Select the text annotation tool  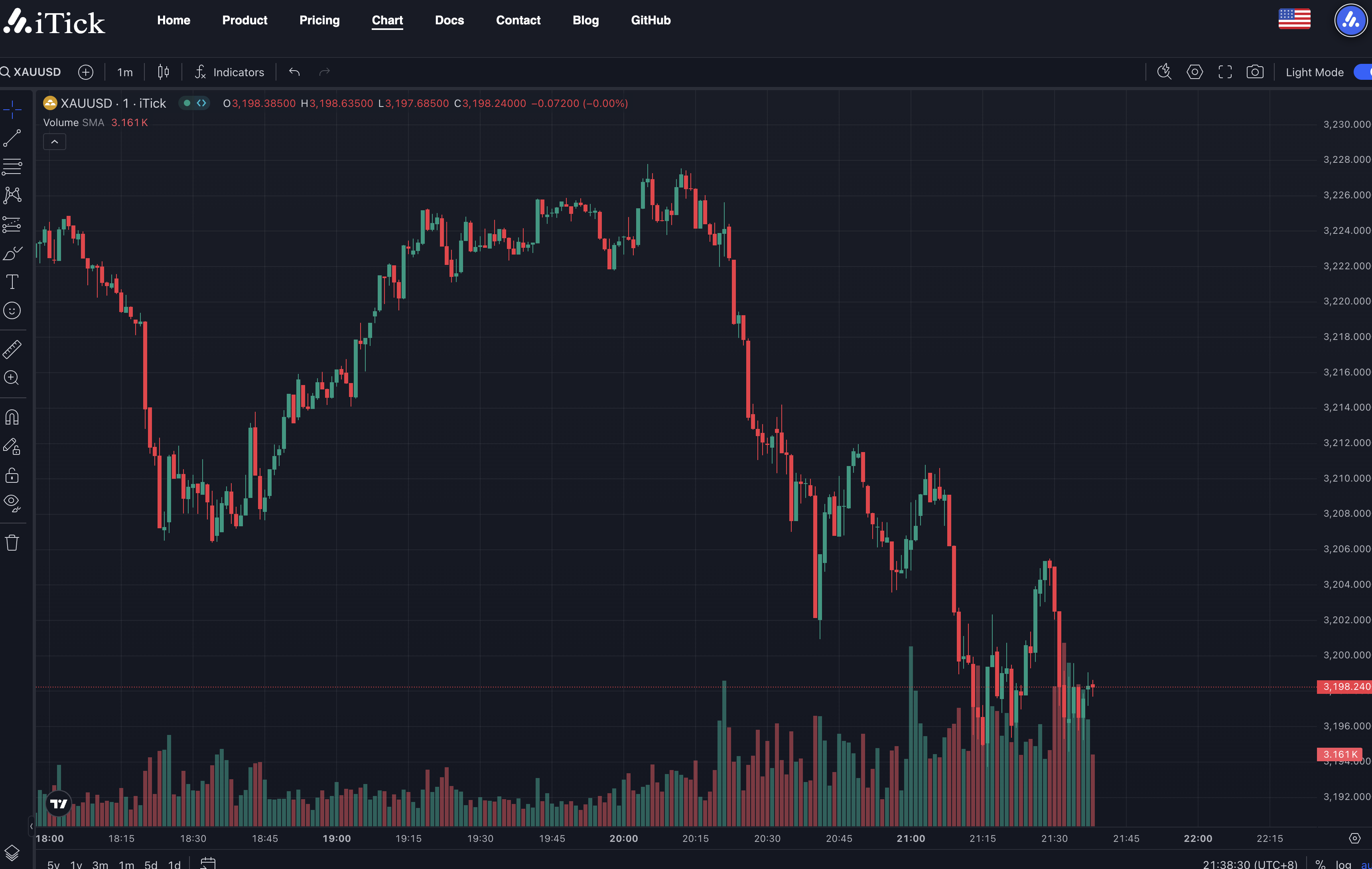[12, 282]
